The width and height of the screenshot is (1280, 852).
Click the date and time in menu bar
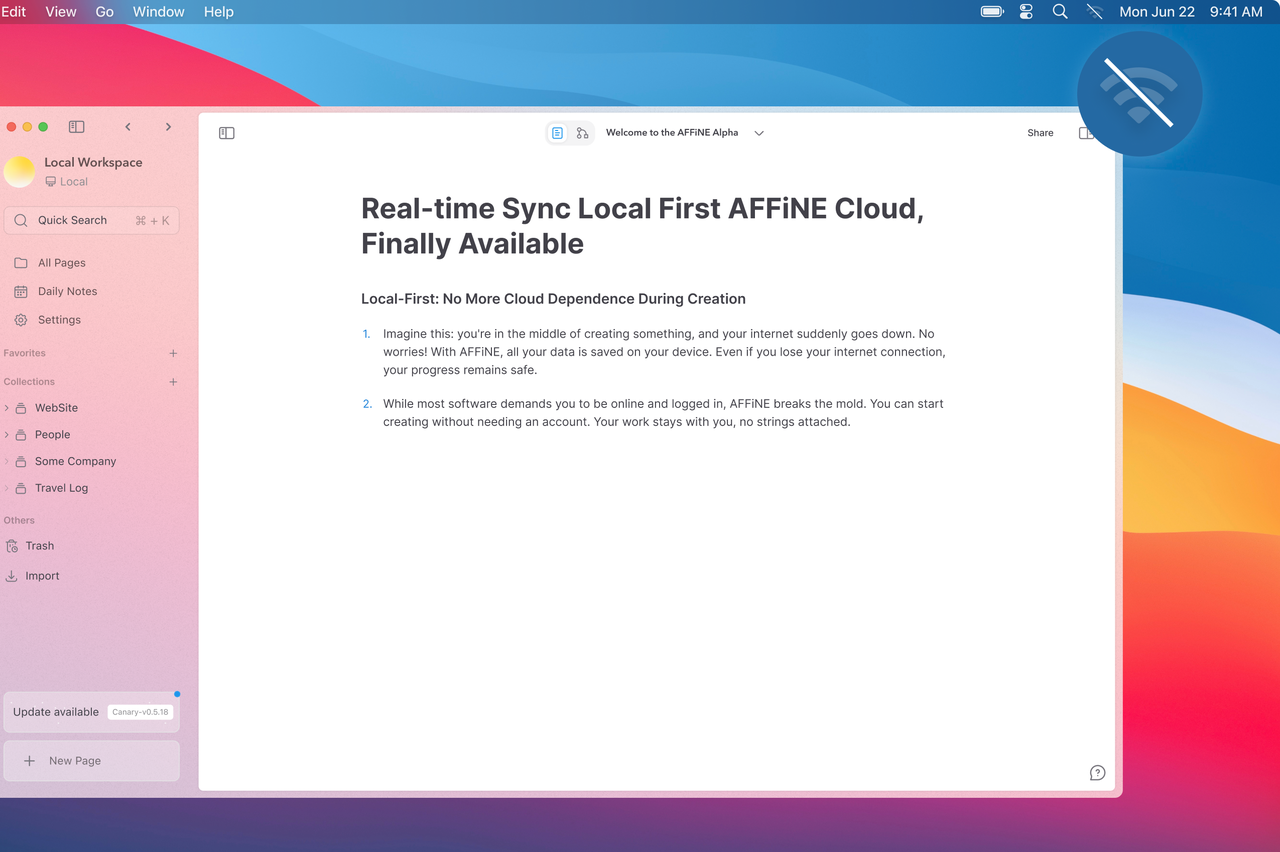[1191, 12]
